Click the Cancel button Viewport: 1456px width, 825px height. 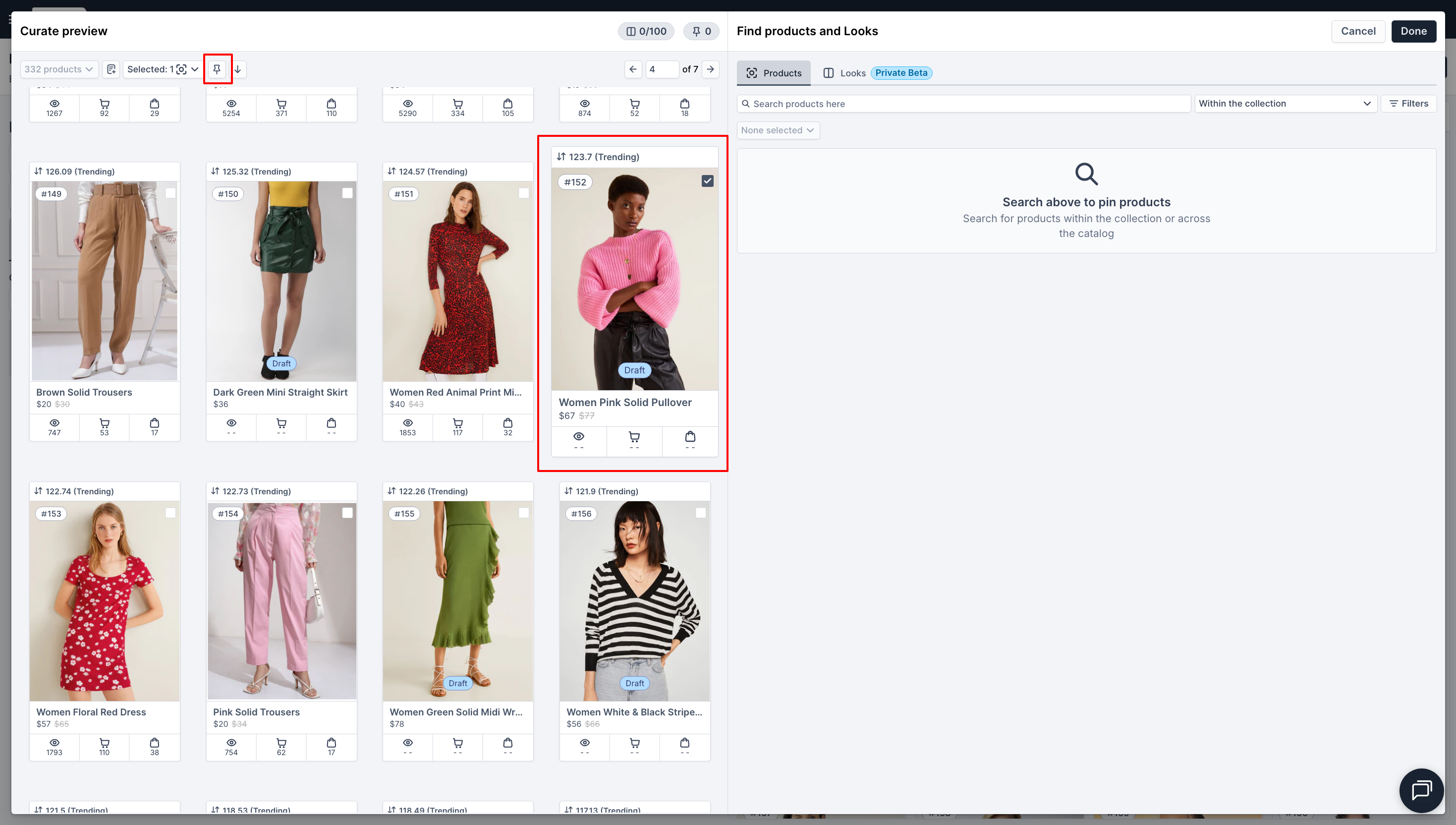pyautogui.click(x=1357, y=31)
